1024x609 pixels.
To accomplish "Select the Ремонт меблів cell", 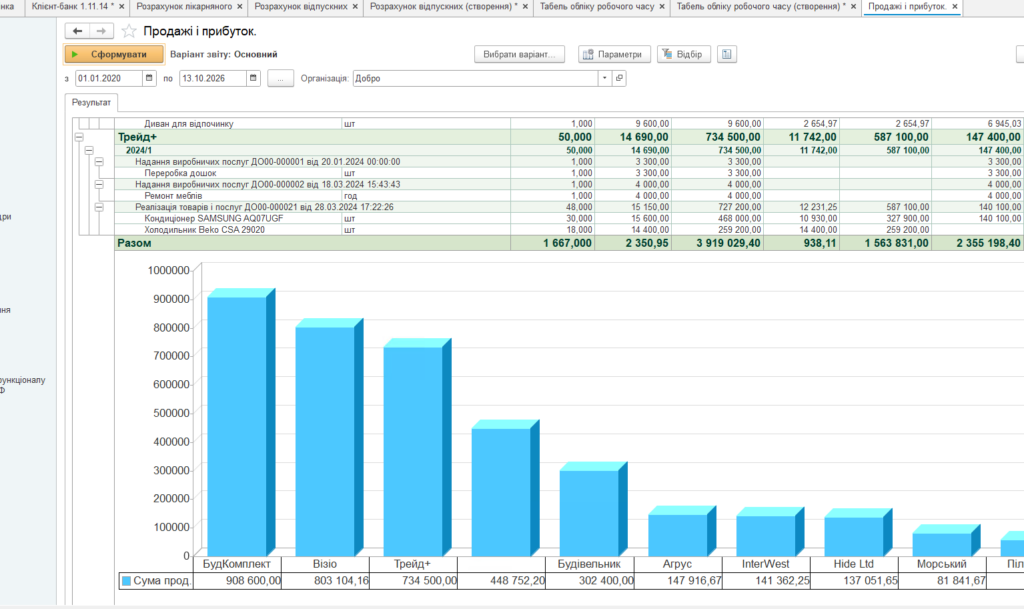I will 228,196.
